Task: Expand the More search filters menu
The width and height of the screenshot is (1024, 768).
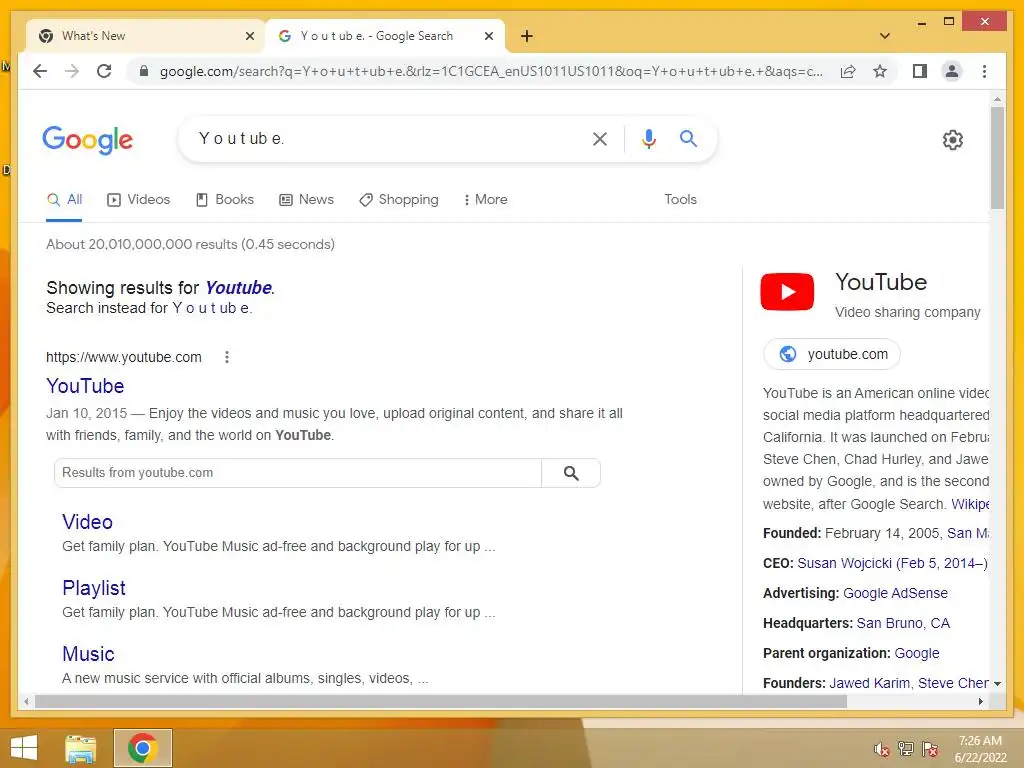Action: [x=485, y=200]
